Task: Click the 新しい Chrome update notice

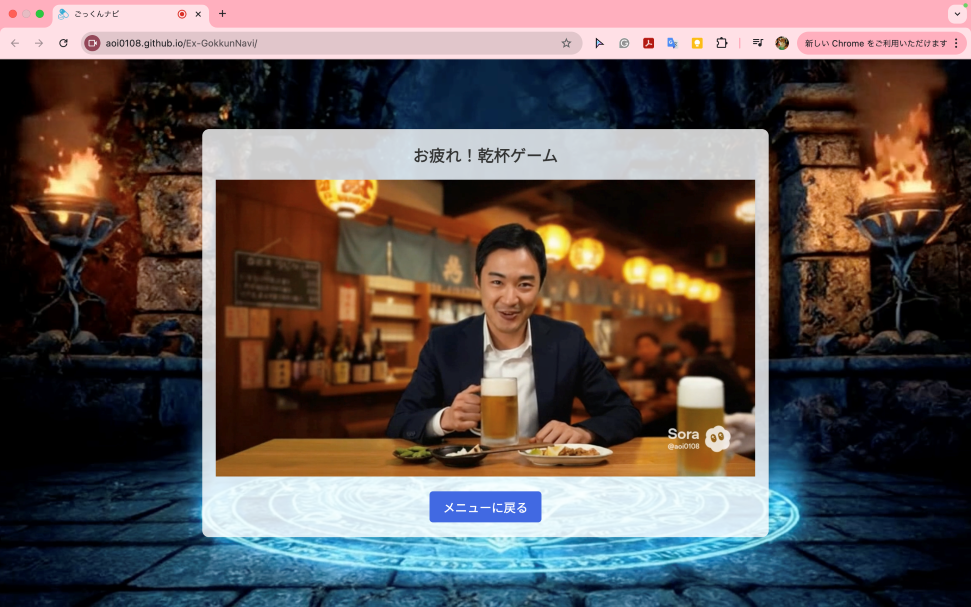Action: pos(874,43)
